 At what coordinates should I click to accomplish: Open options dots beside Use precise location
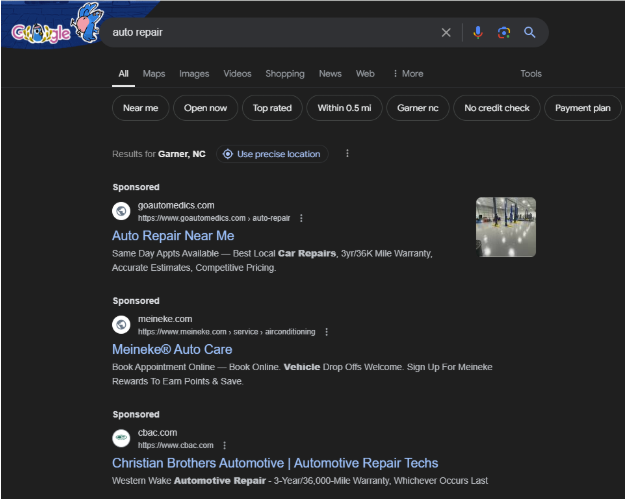point(347,153)
